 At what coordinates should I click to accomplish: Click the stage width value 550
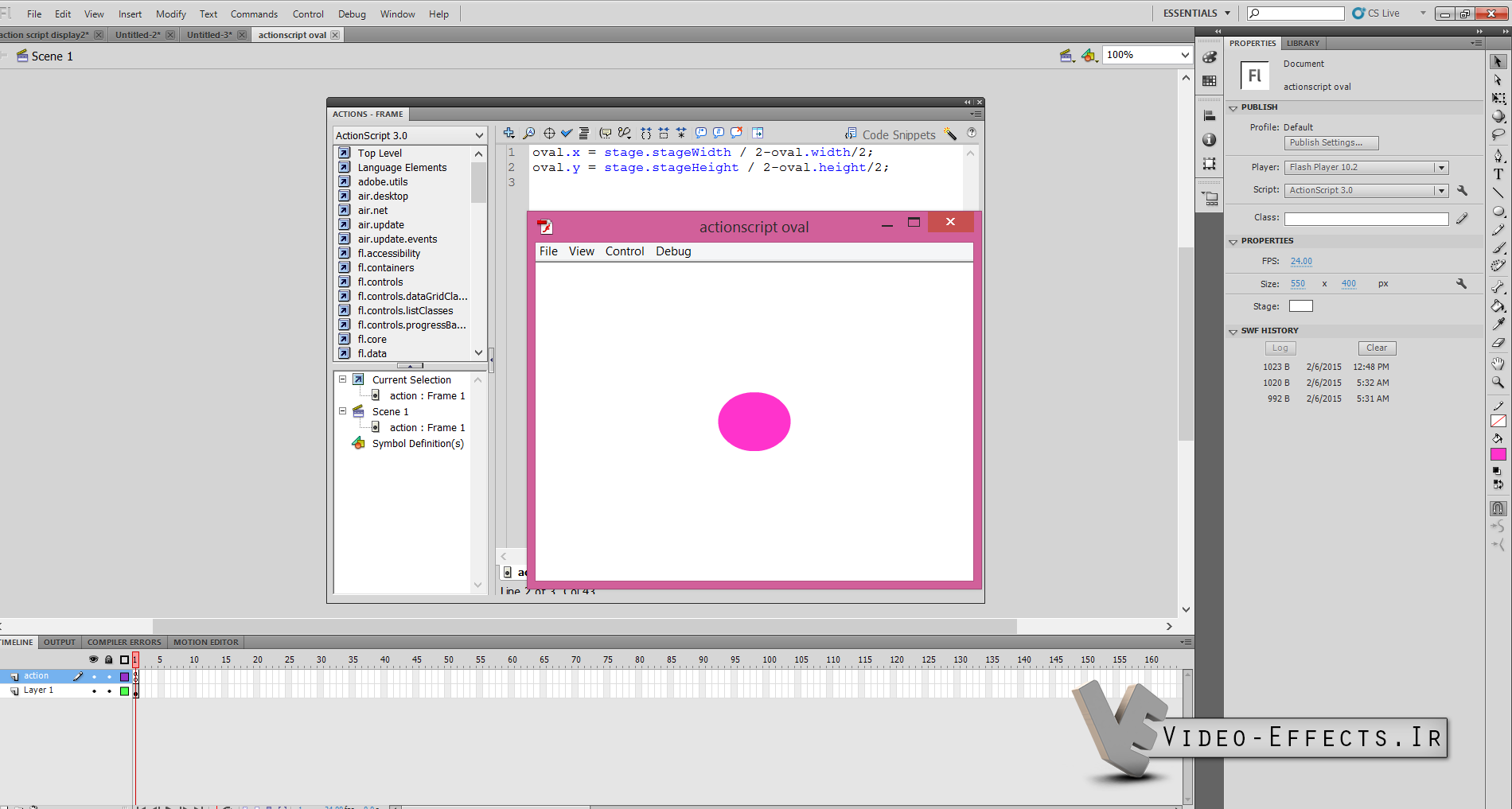click(1298, 284)
